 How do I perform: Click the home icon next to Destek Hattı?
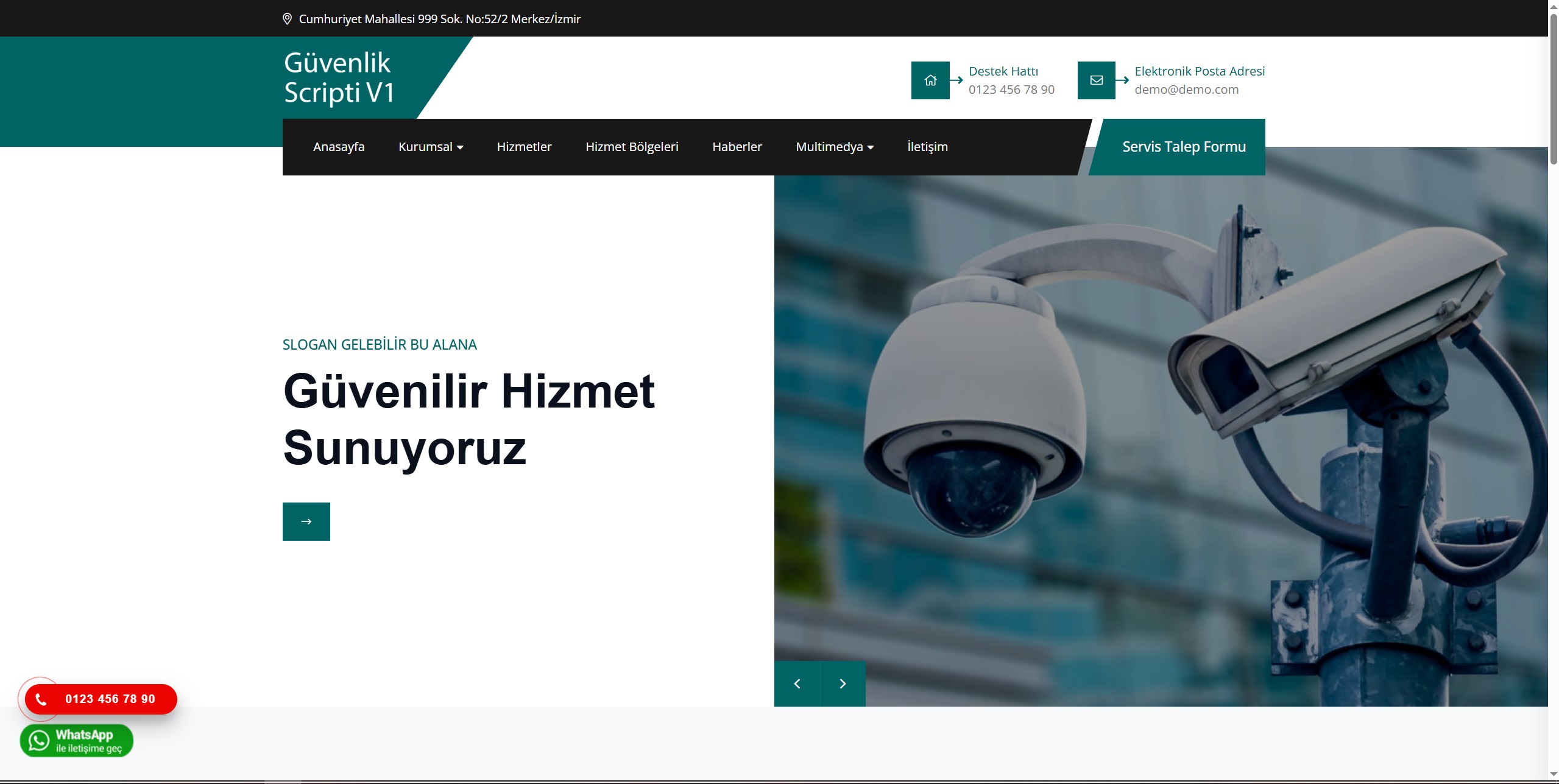tap(930, 80)
